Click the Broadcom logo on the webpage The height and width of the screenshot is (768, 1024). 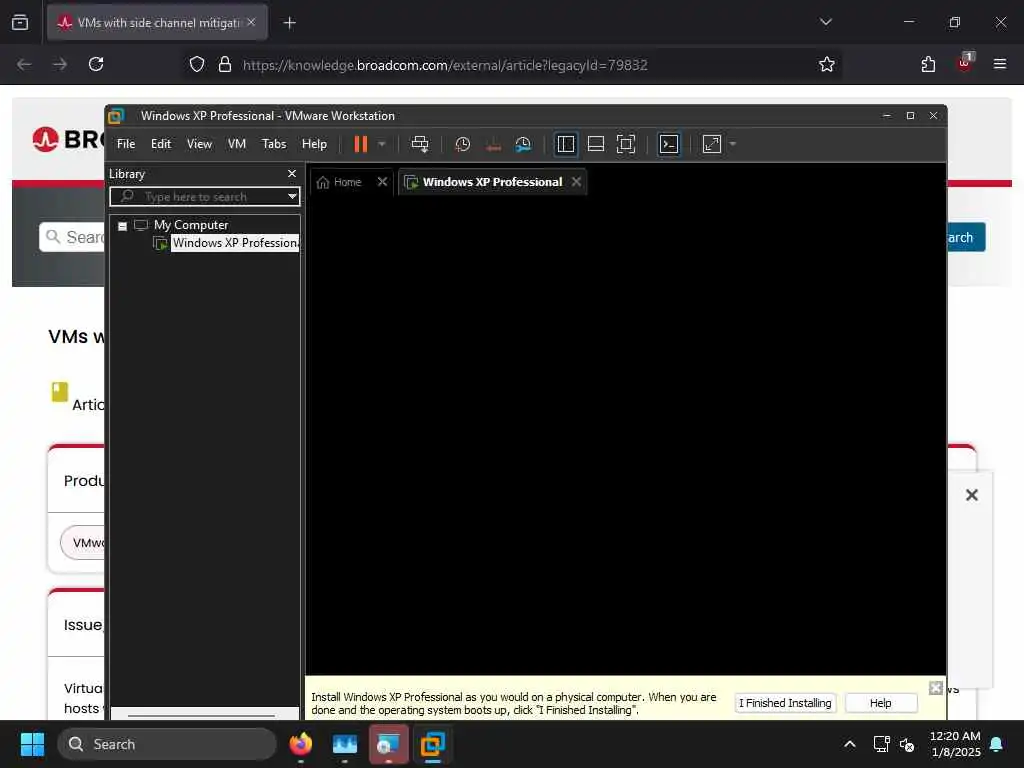pyautogui.click(x=68, y=139)
